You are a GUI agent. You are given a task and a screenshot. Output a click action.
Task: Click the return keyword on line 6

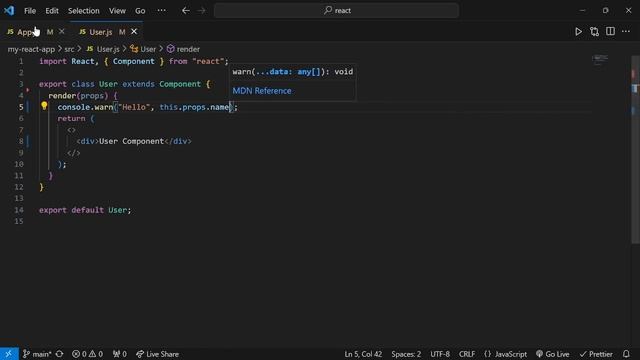pos(71,118)
